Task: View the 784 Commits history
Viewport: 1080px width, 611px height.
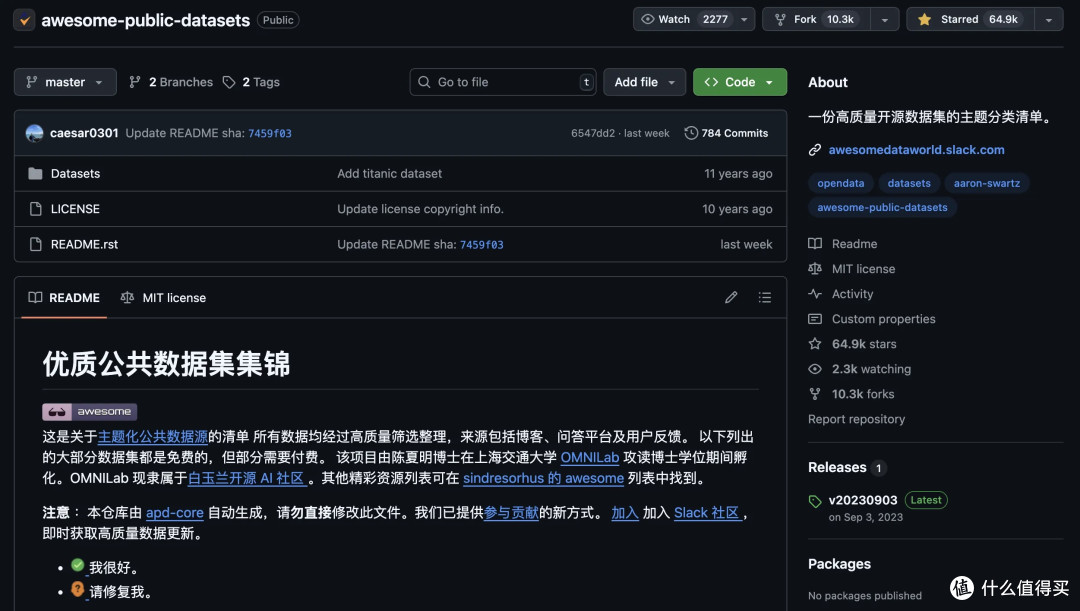Action: [726, 133]
